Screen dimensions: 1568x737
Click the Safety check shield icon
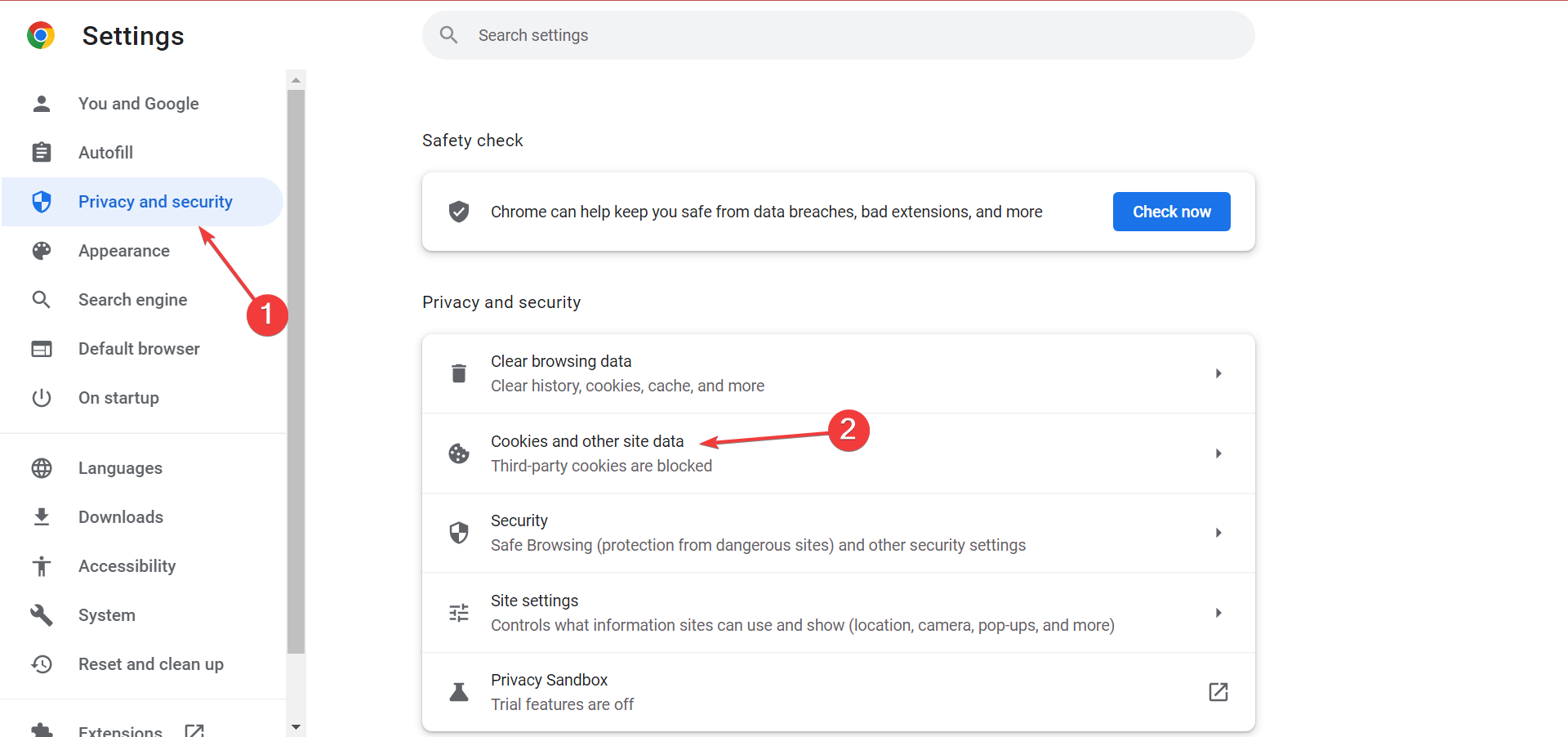coord(459,212)
